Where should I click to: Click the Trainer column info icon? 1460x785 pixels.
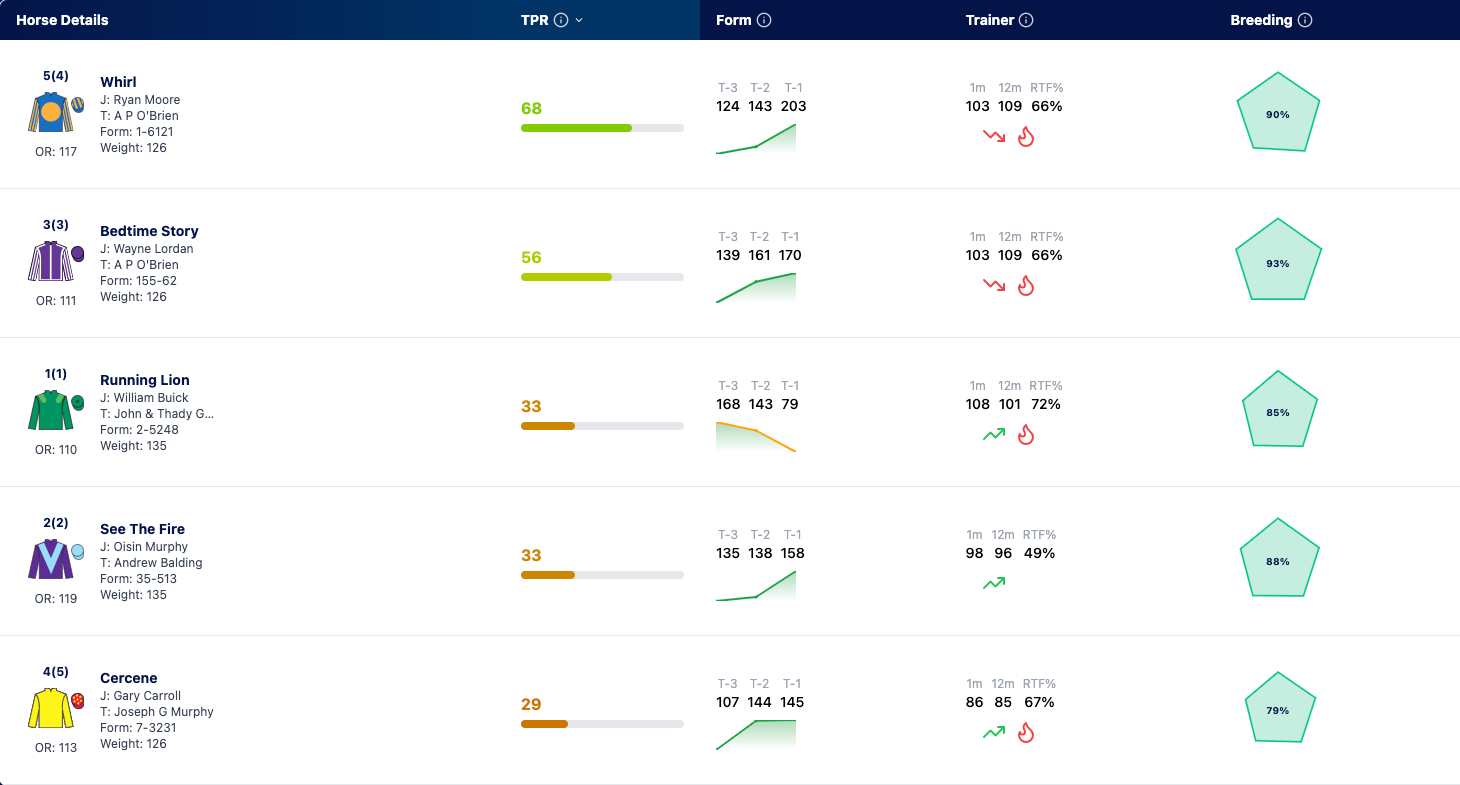(1026, 20)
